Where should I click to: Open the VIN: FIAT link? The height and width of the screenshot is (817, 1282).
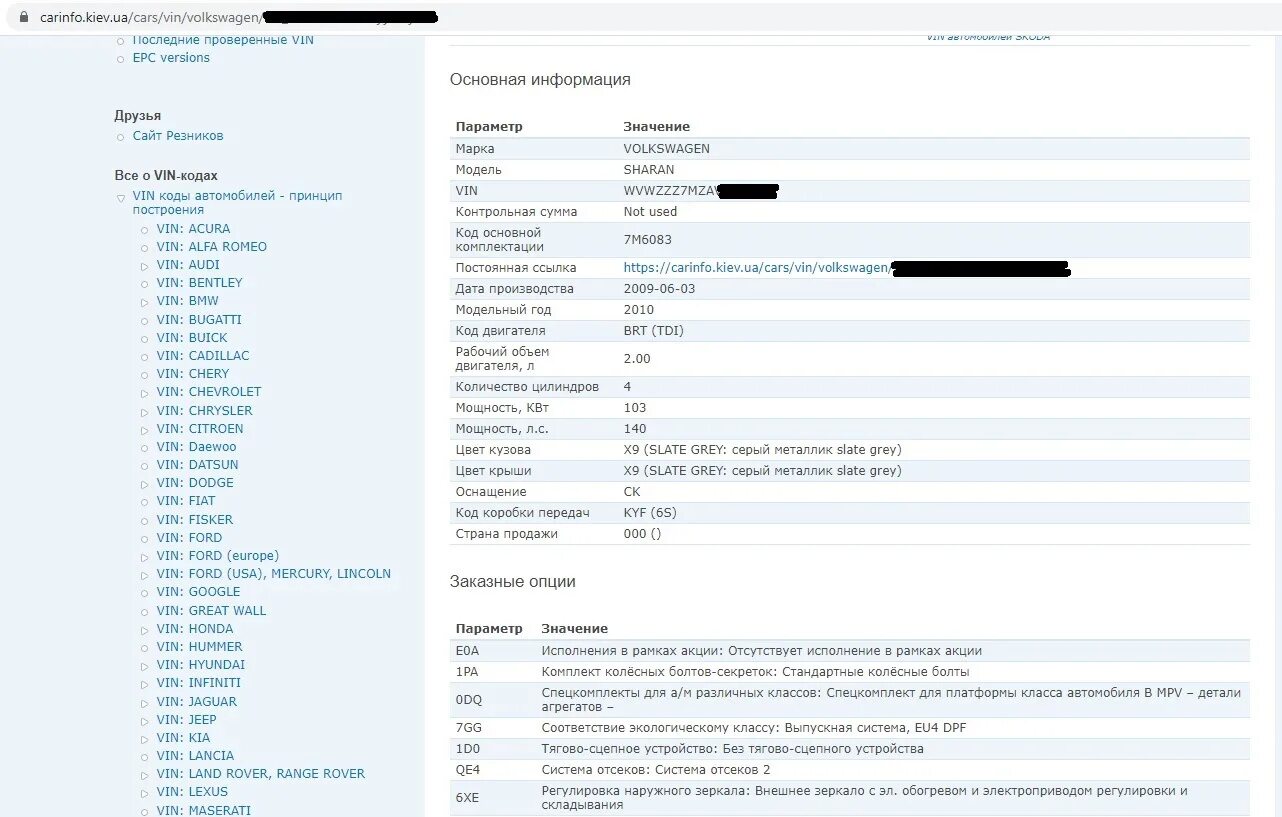186,501
